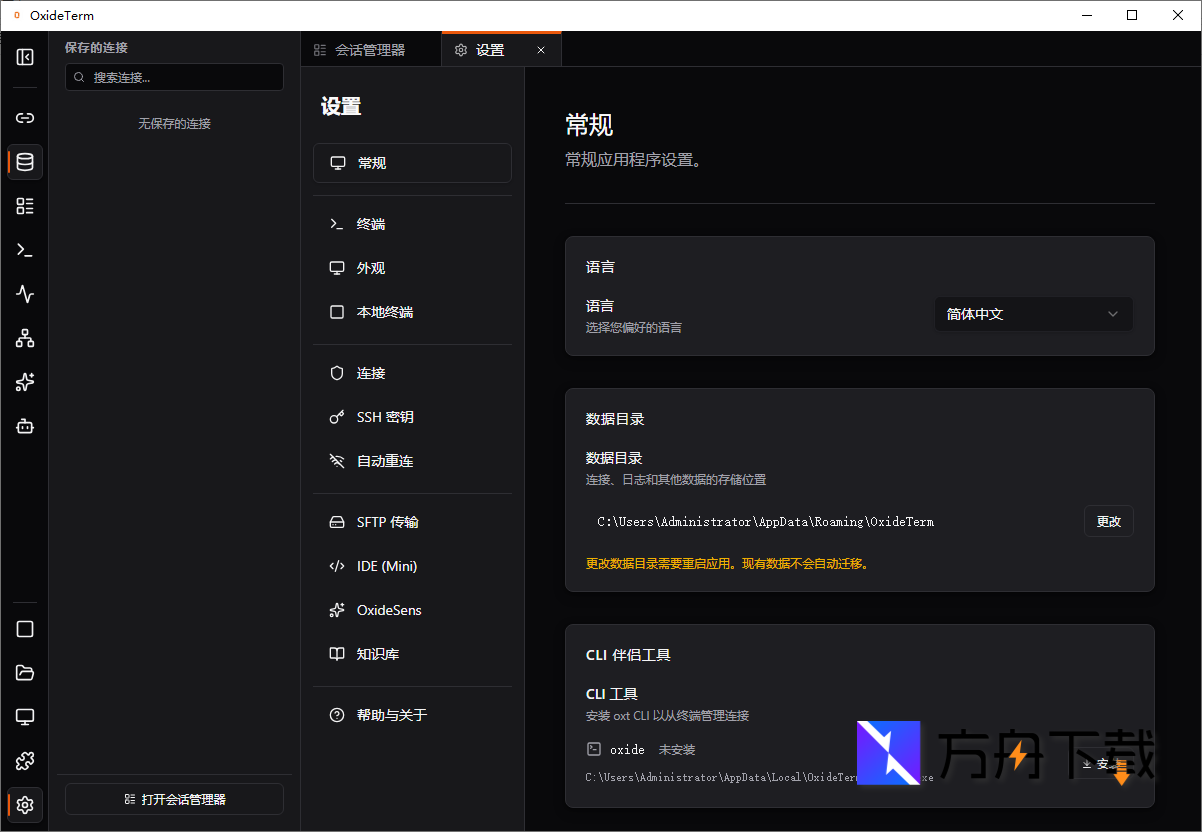This screenshot has width=1202, height=832.
Task: Open the connections link icon in sidebar
Action: pos(25,117)
